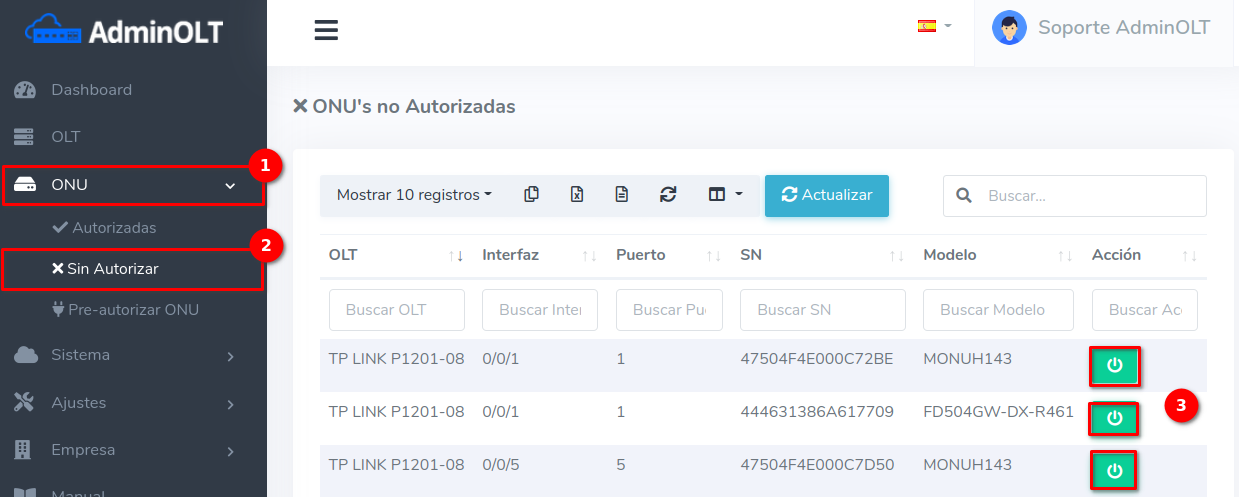Click the copy table icon
This screenshot has height=497, width=1239.
(x=532, y=195)
